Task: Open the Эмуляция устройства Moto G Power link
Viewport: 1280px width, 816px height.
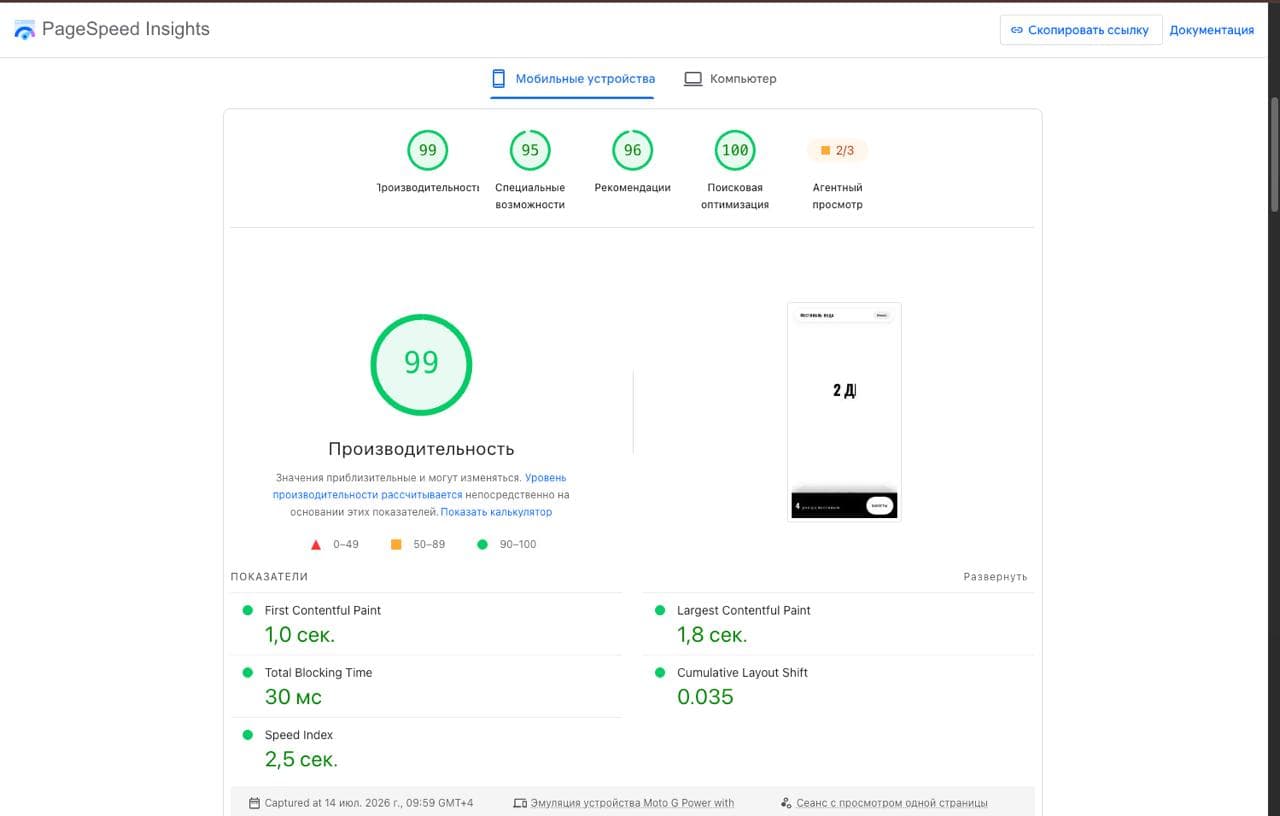Action: [632, 803]
